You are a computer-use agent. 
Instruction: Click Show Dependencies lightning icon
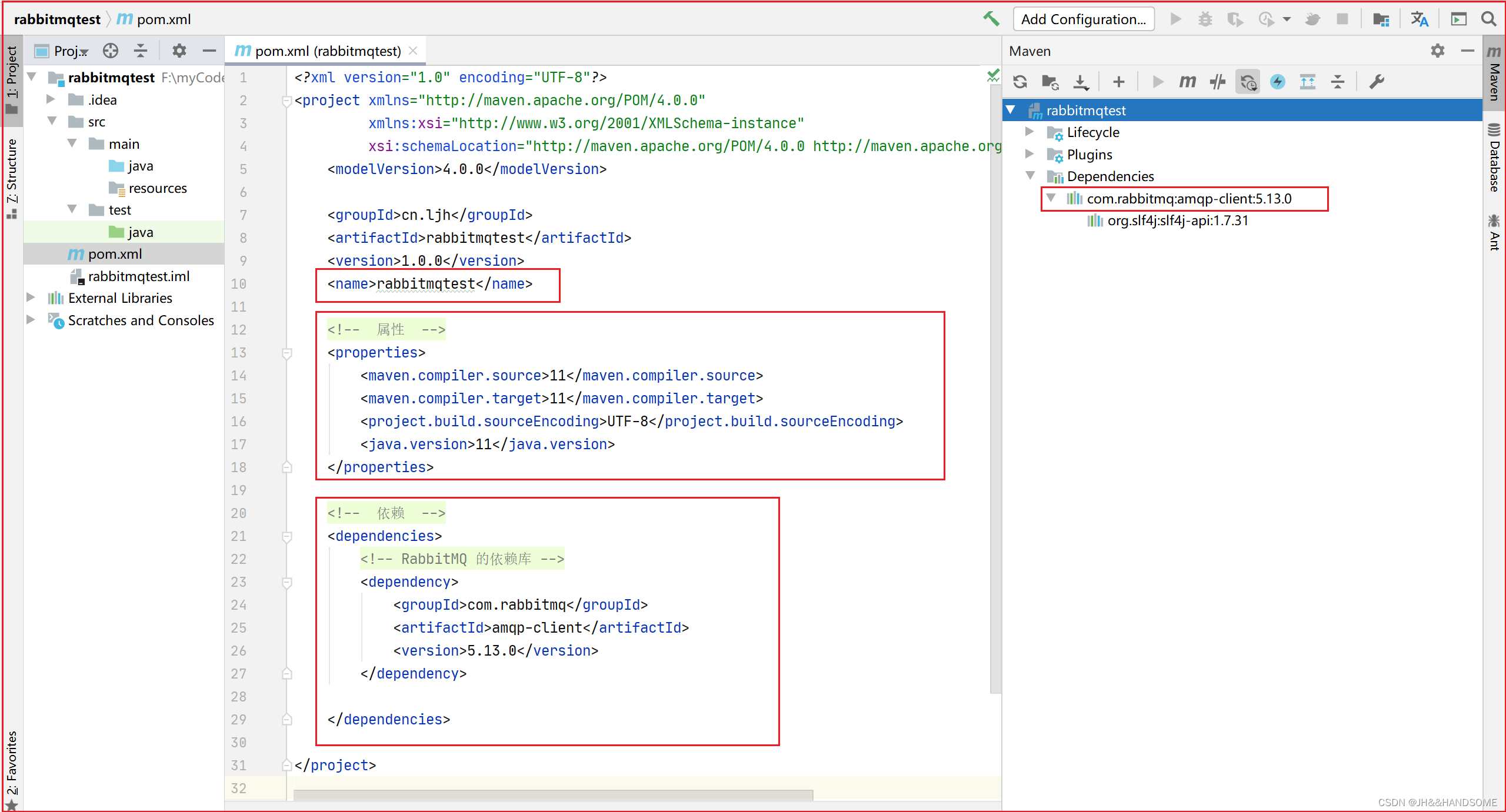tap(1277, 82)
